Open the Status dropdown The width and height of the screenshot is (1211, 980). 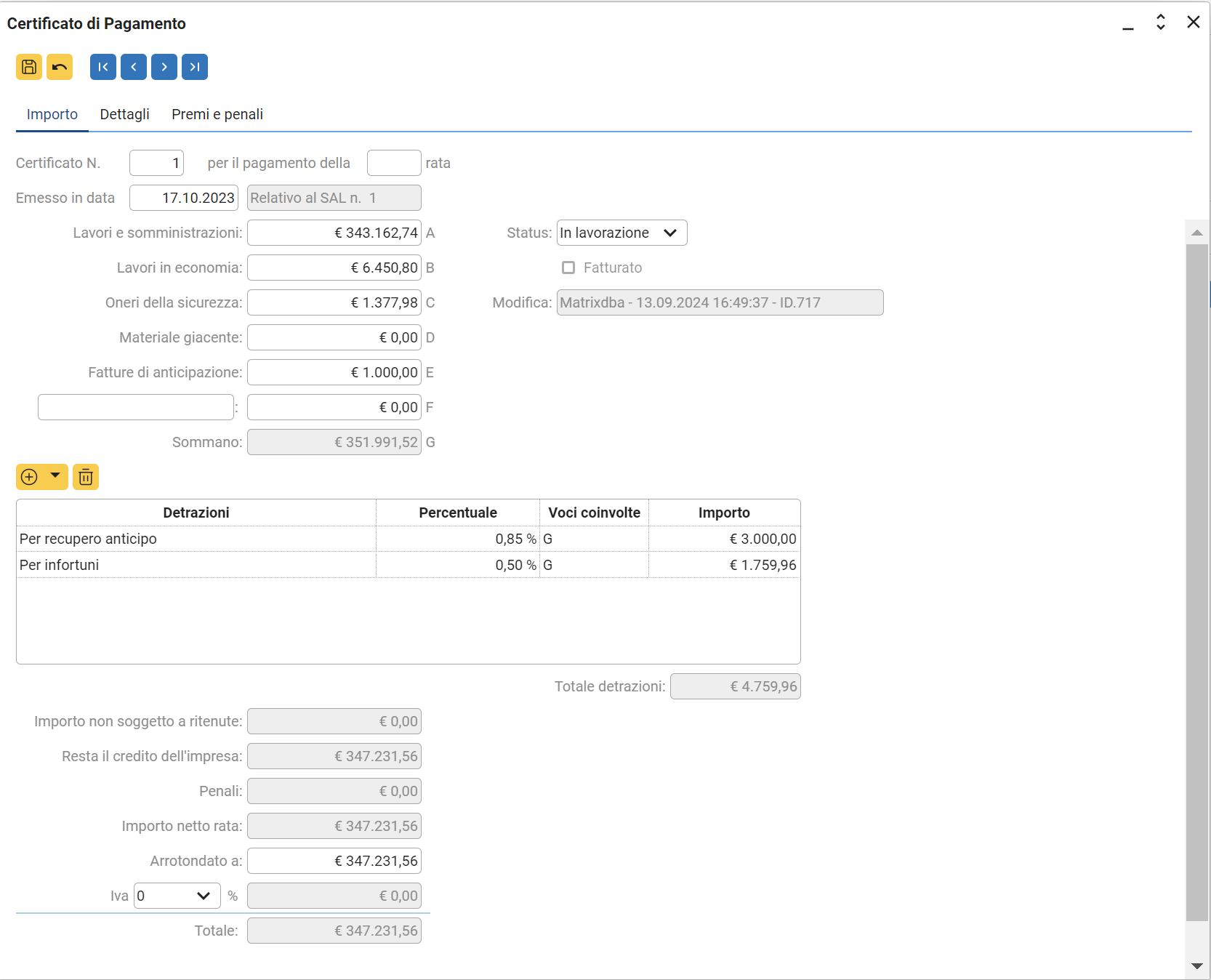[x=621, y=233]
